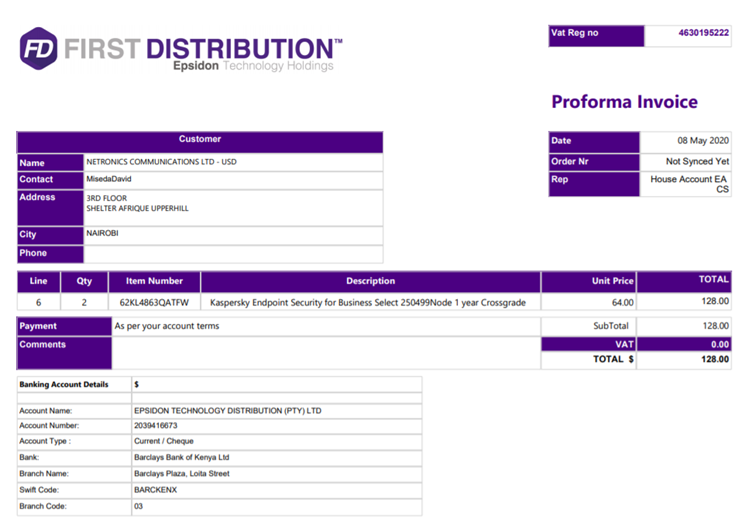Click the Contact field showing MisedaDavid
Image resolution: width=752 pixels, height=524 pixels.
(x=232, y=180)
